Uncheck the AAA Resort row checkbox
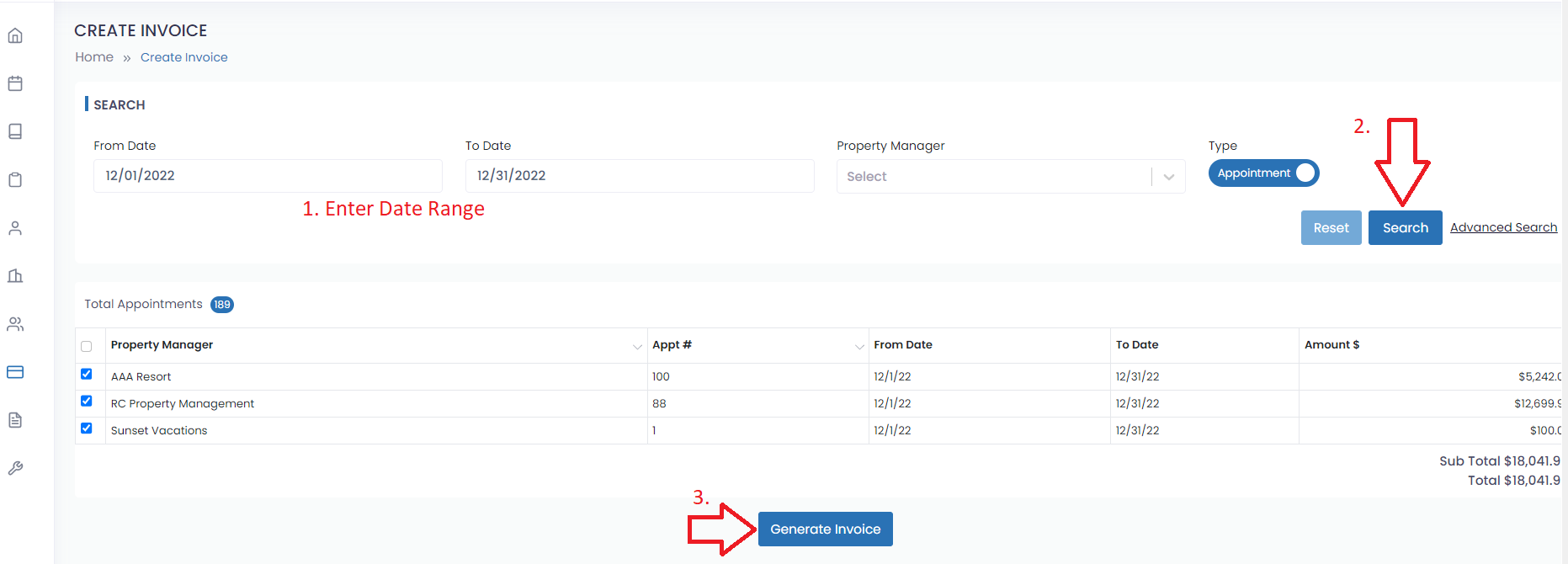This screenshot has height=564, width=1568. click(x=86, y=374)
